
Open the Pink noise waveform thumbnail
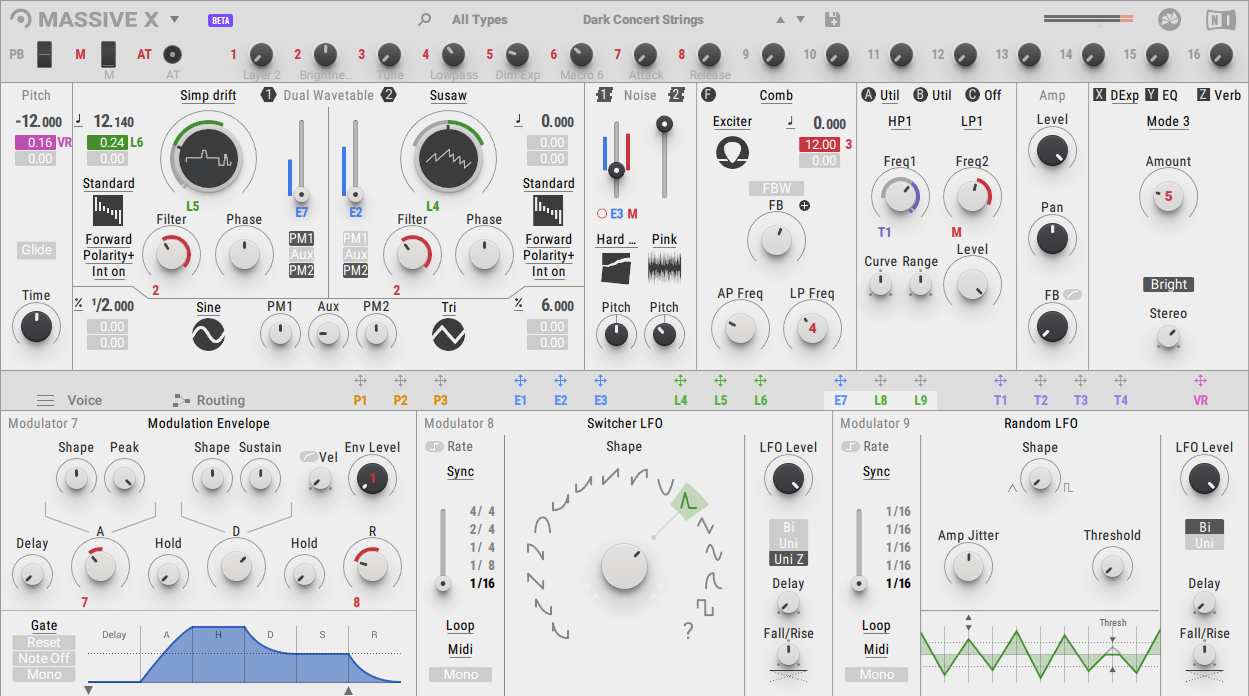point(664,267)
